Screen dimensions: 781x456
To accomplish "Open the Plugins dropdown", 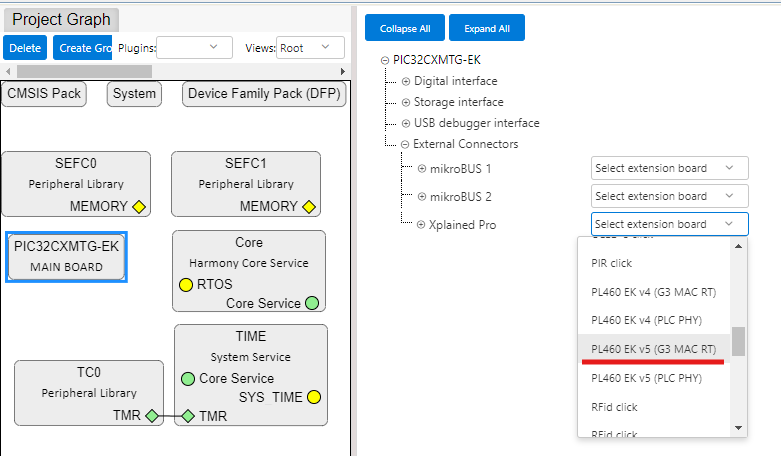I will point(194,47).
